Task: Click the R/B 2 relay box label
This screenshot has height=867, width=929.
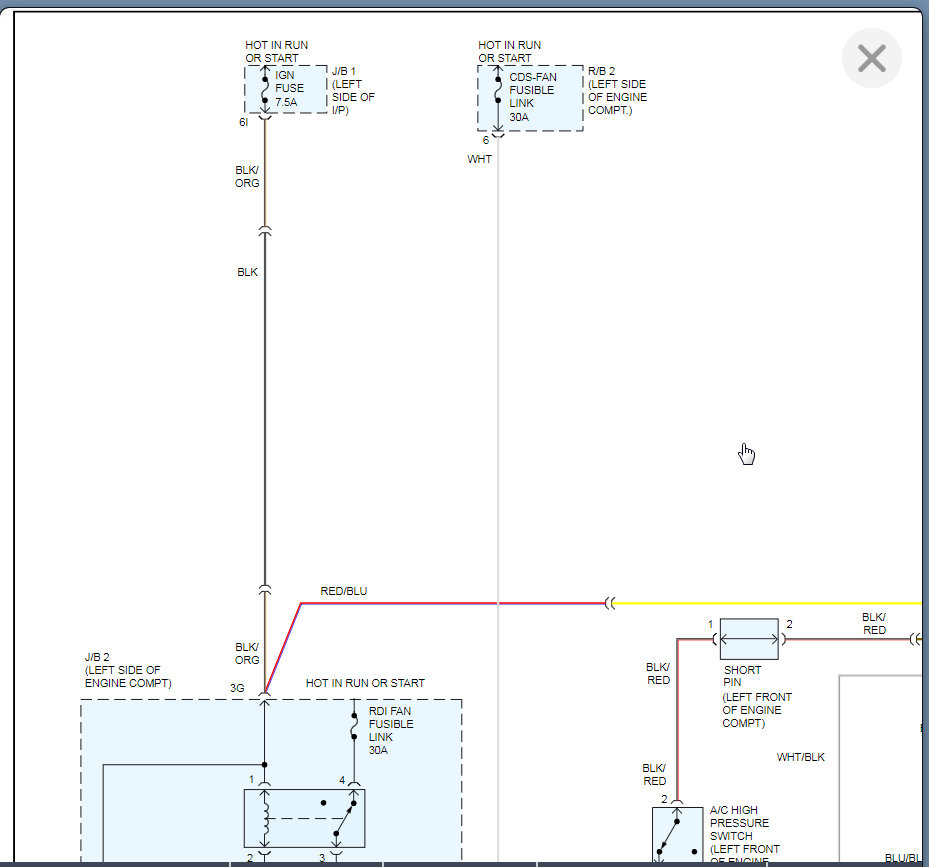Action: pos(617,91)
